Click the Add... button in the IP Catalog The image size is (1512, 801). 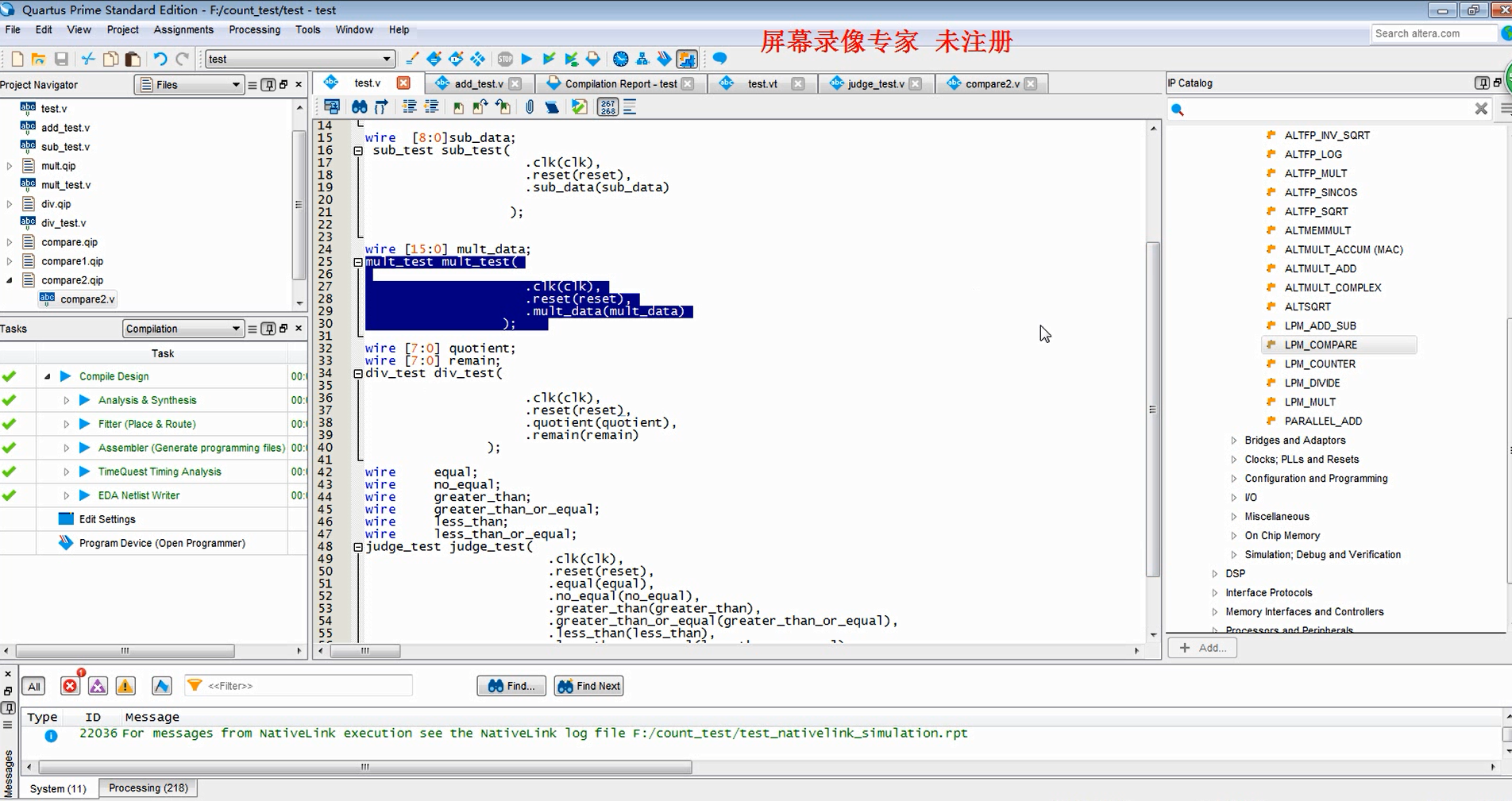[1202, 648]
